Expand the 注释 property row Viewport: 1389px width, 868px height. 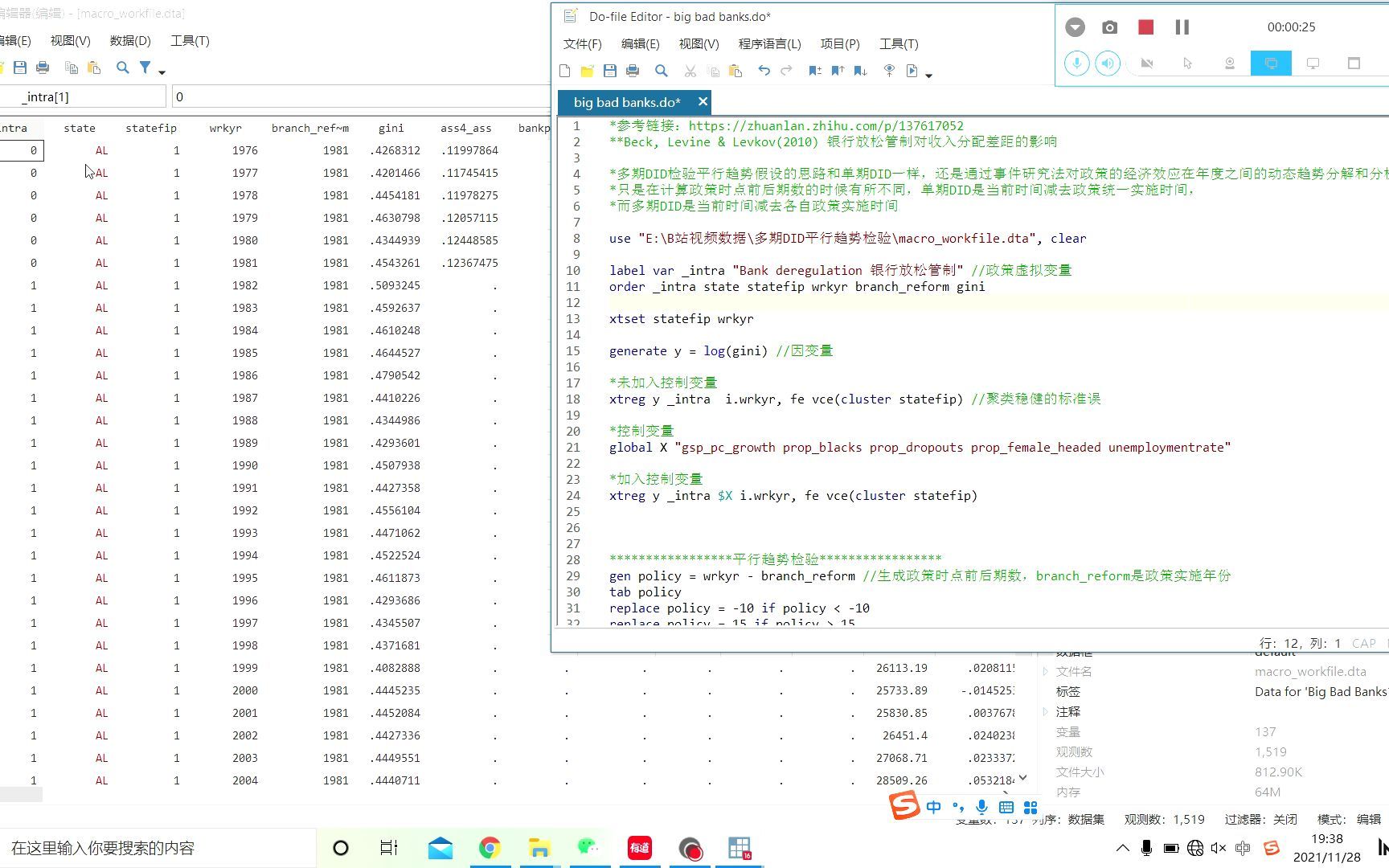click(1046, 711)
